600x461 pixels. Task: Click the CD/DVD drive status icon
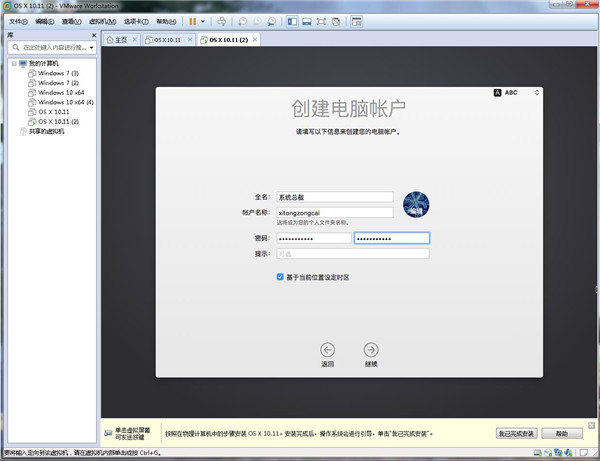[548, 453]
